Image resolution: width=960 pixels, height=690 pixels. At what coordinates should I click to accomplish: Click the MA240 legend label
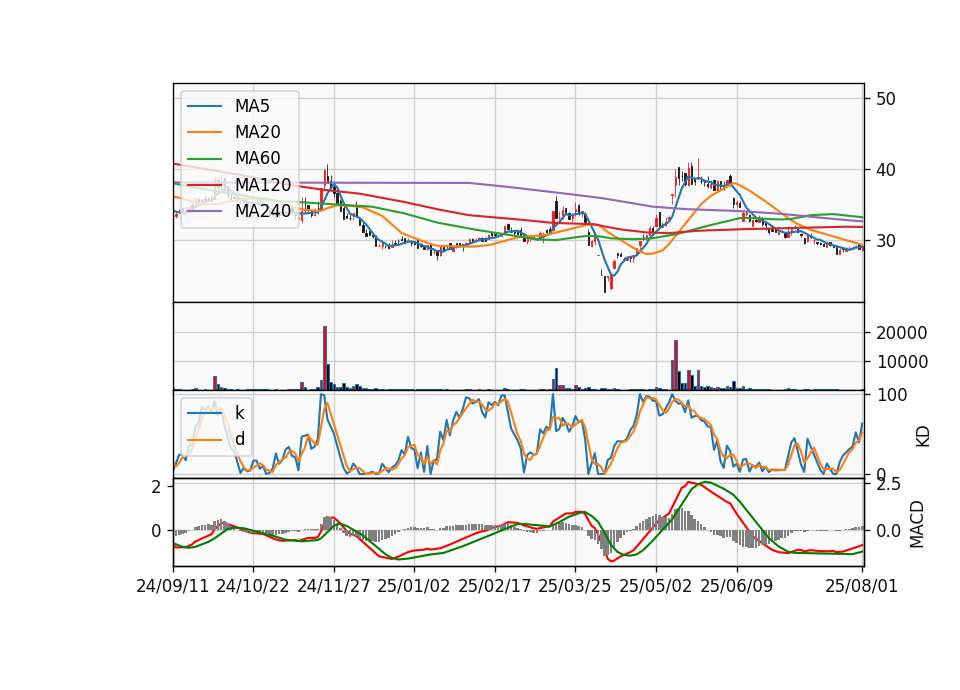tap(263, 211)
